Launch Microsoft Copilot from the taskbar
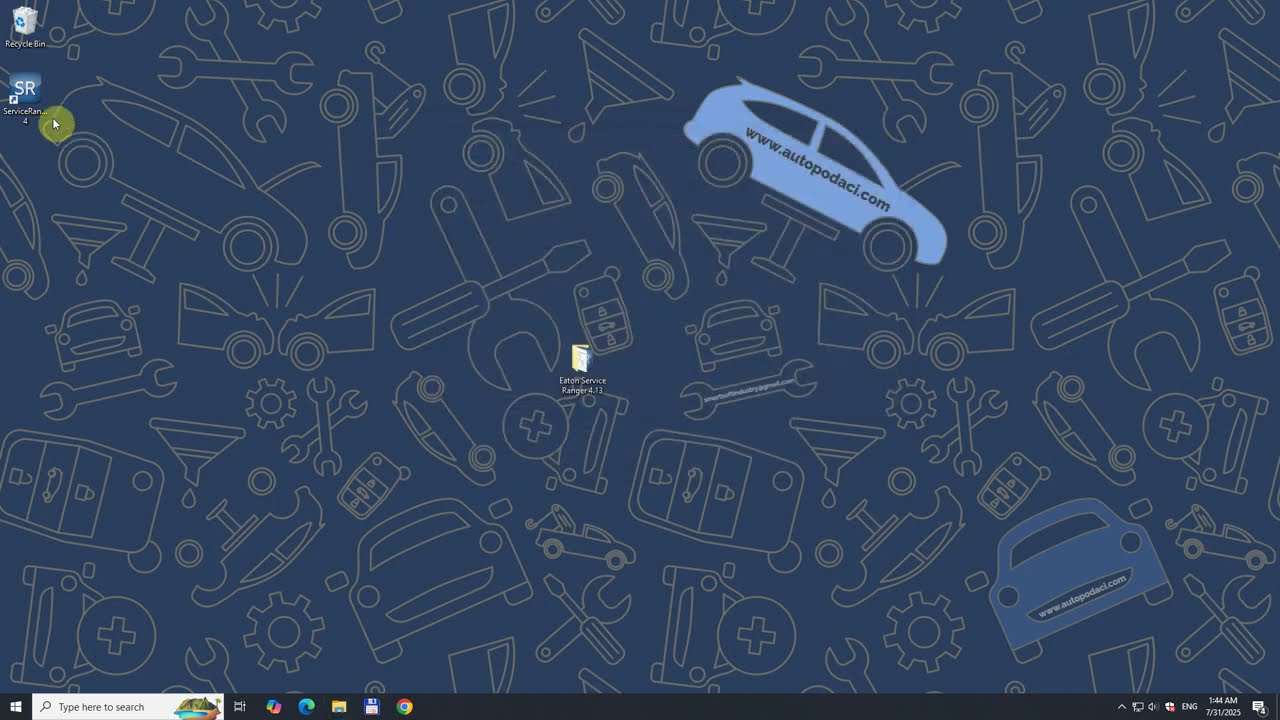The image size is (1280, 720). coord(274,707)
